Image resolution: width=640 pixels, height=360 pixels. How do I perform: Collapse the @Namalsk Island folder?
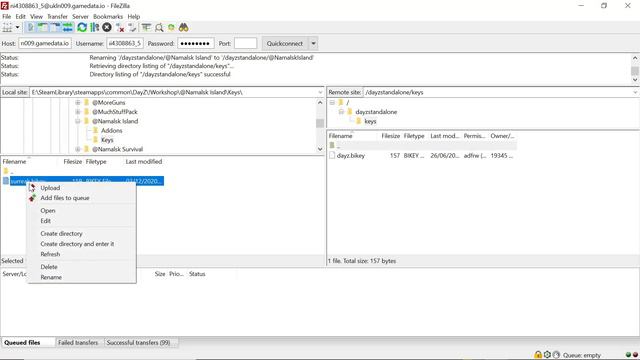click(78, 121)
